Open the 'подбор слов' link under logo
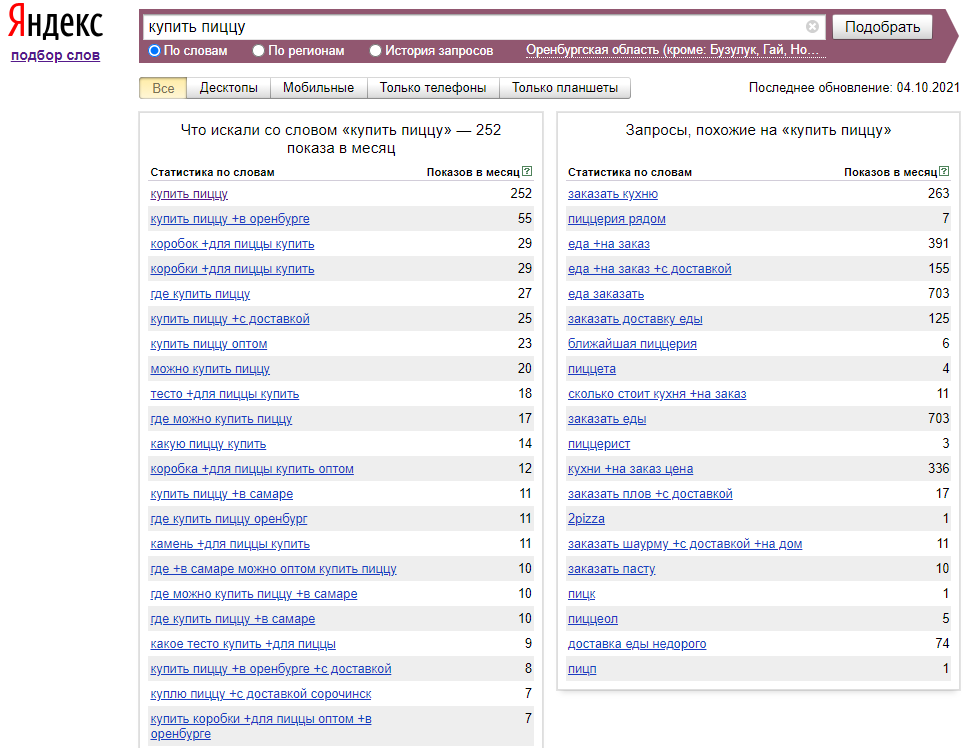This screenshot has width=979, height=748. click(x=55, y=55)
